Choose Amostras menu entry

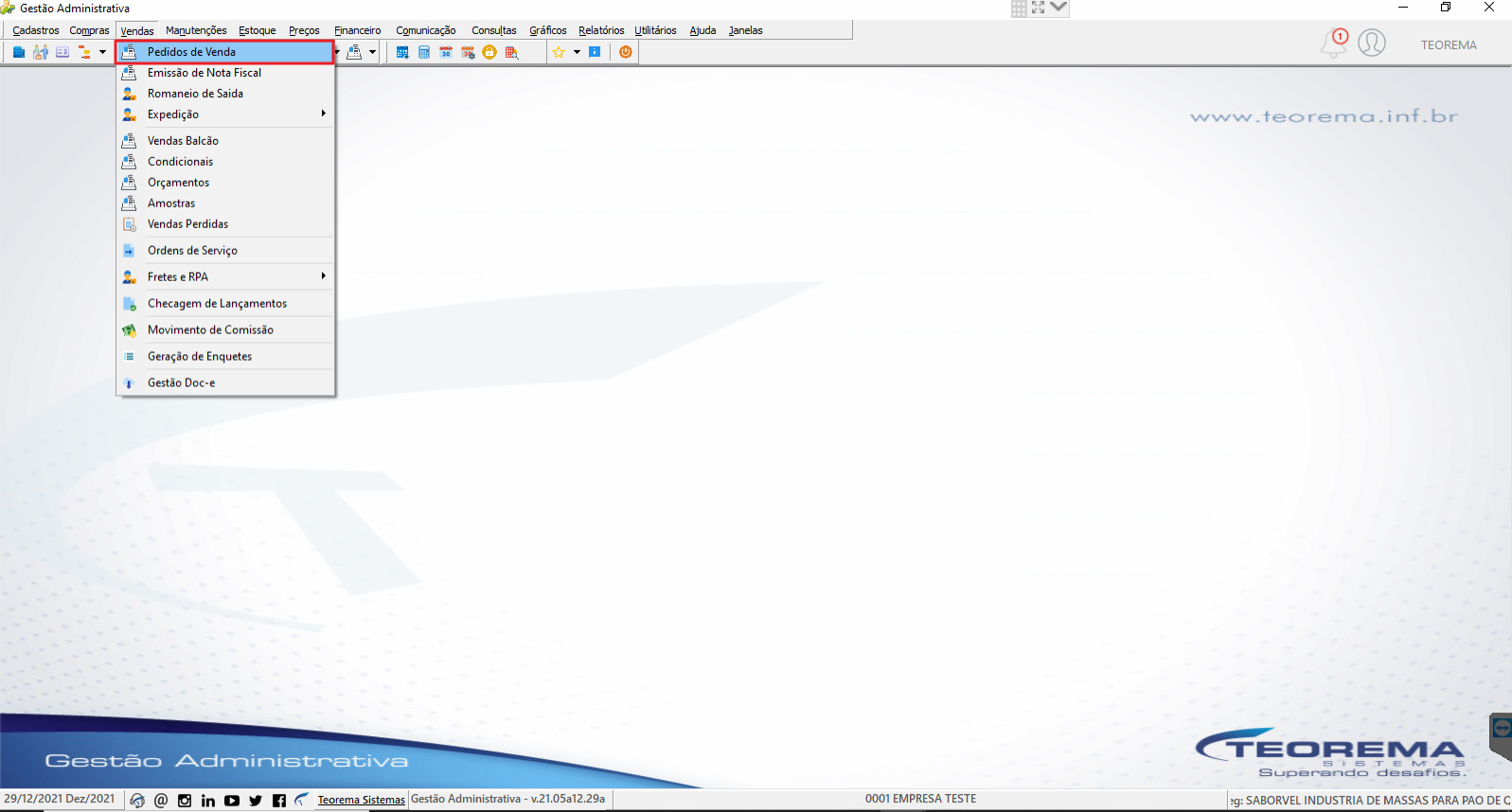[225, 203]
